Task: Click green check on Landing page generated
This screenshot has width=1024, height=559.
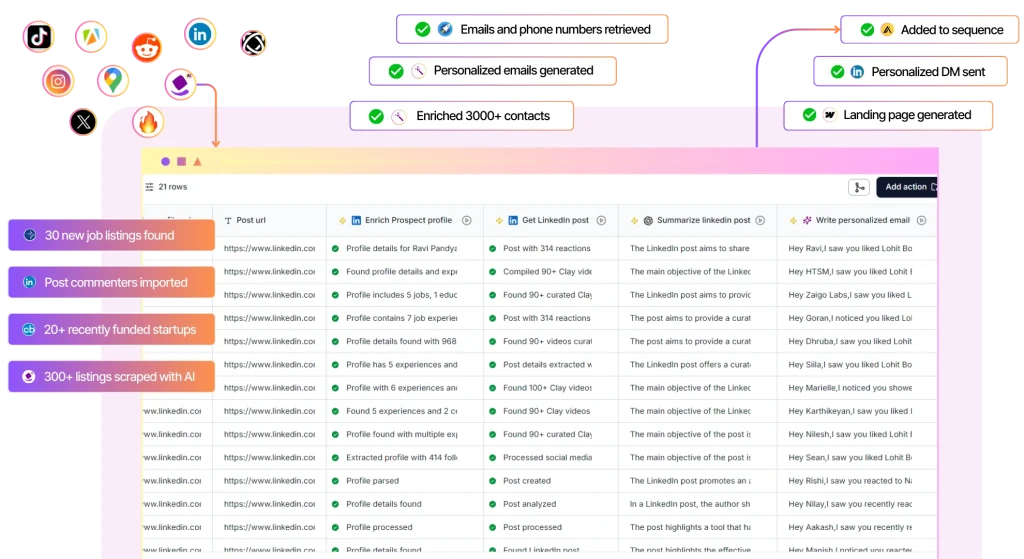Action: pyautogui.click(x=809, y=115)
